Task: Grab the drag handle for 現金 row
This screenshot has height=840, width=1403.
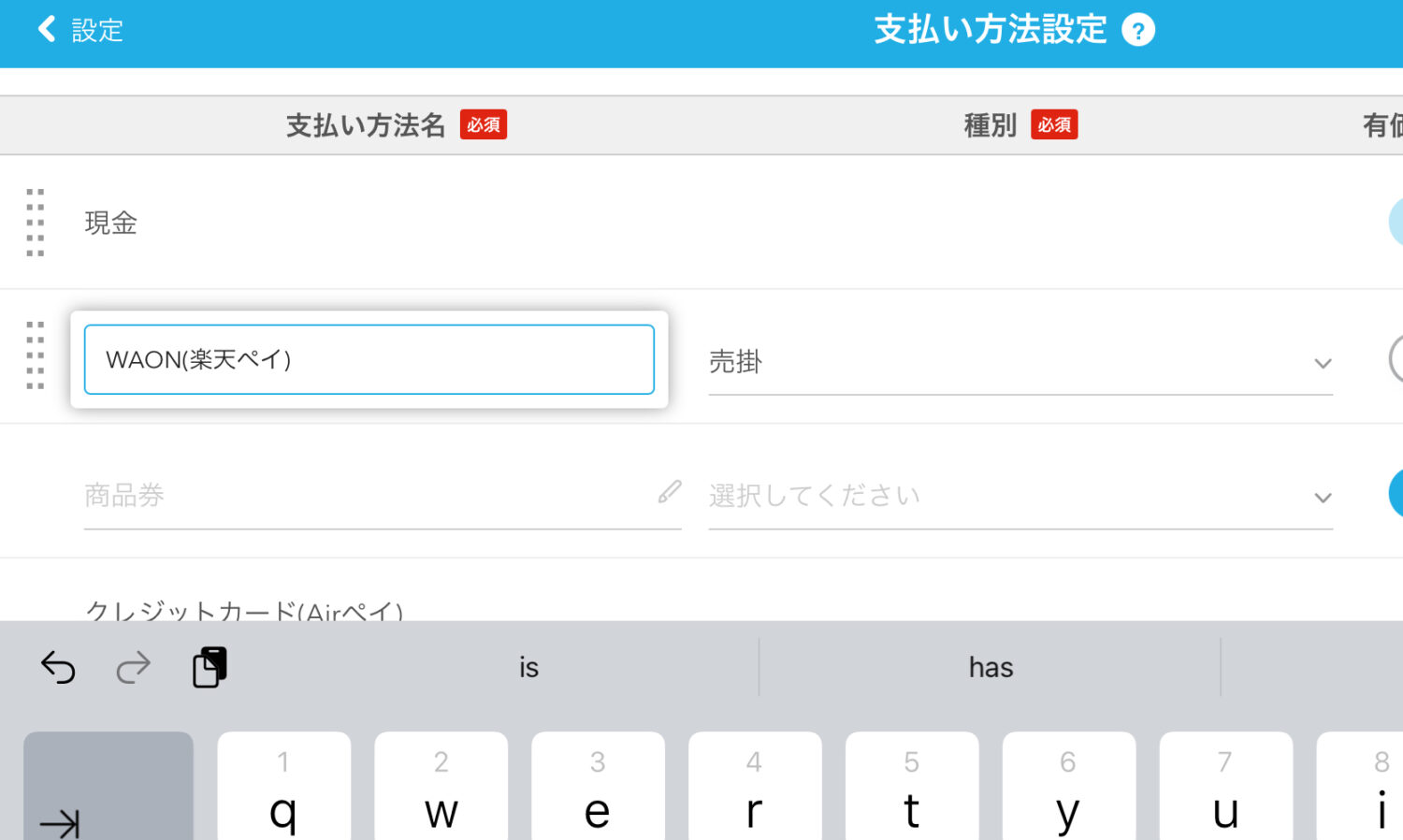Action: tap(36, 223)
